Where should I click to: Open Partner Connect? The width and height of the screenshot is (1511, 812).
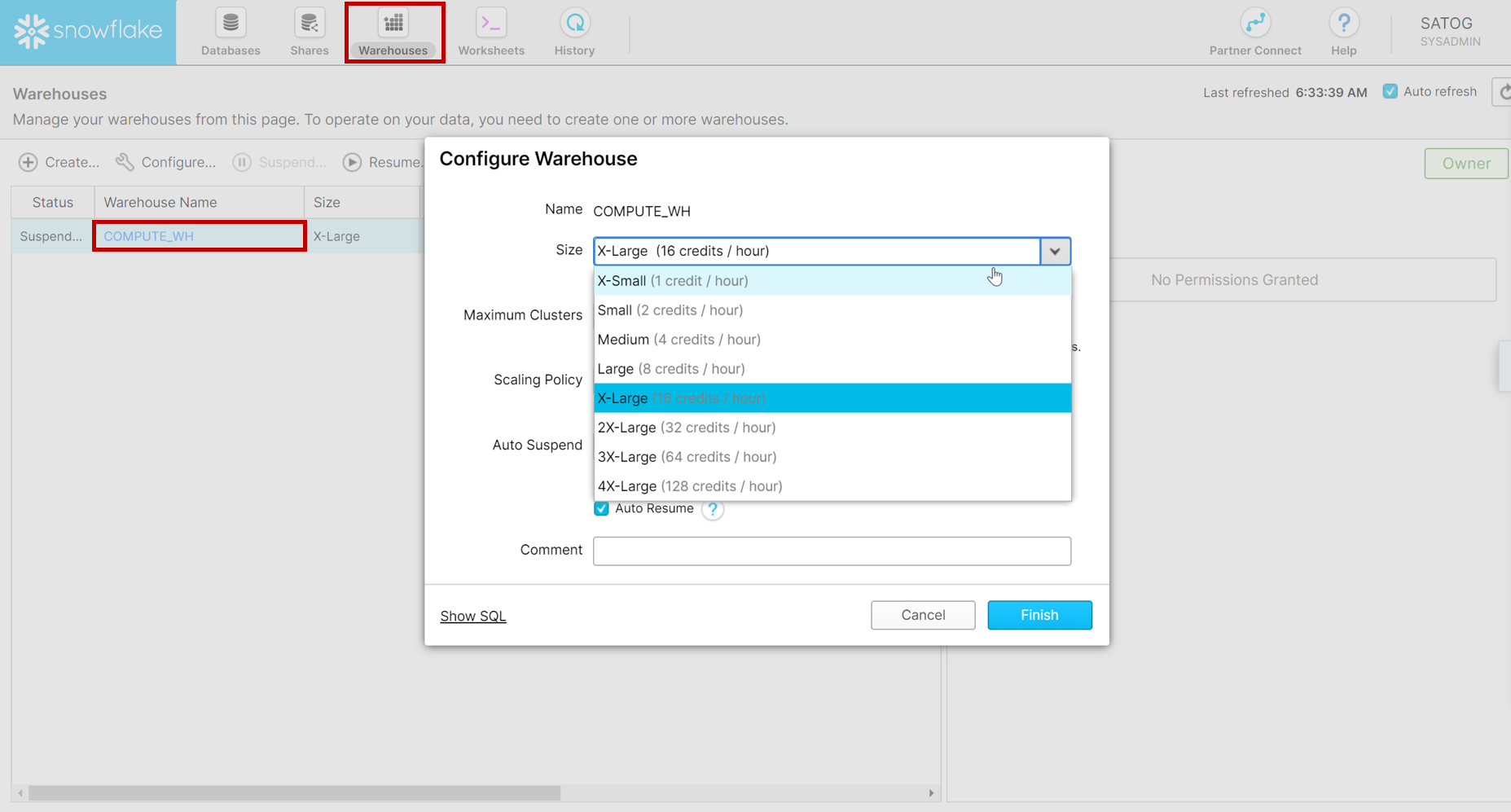(1255, 33)
